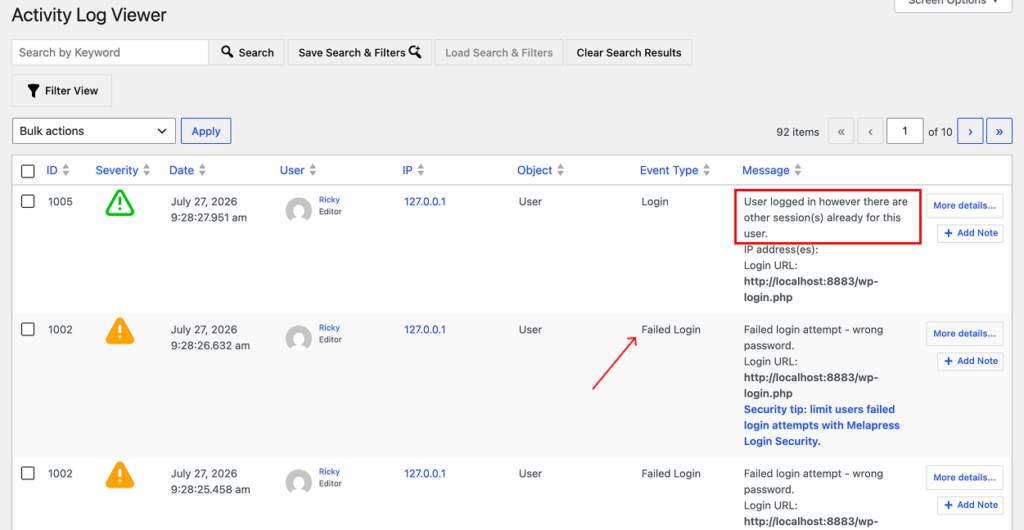Click the Activity Log Viewer heading
The height and width of the screenshot is (530, 1024).
[89, 16]
